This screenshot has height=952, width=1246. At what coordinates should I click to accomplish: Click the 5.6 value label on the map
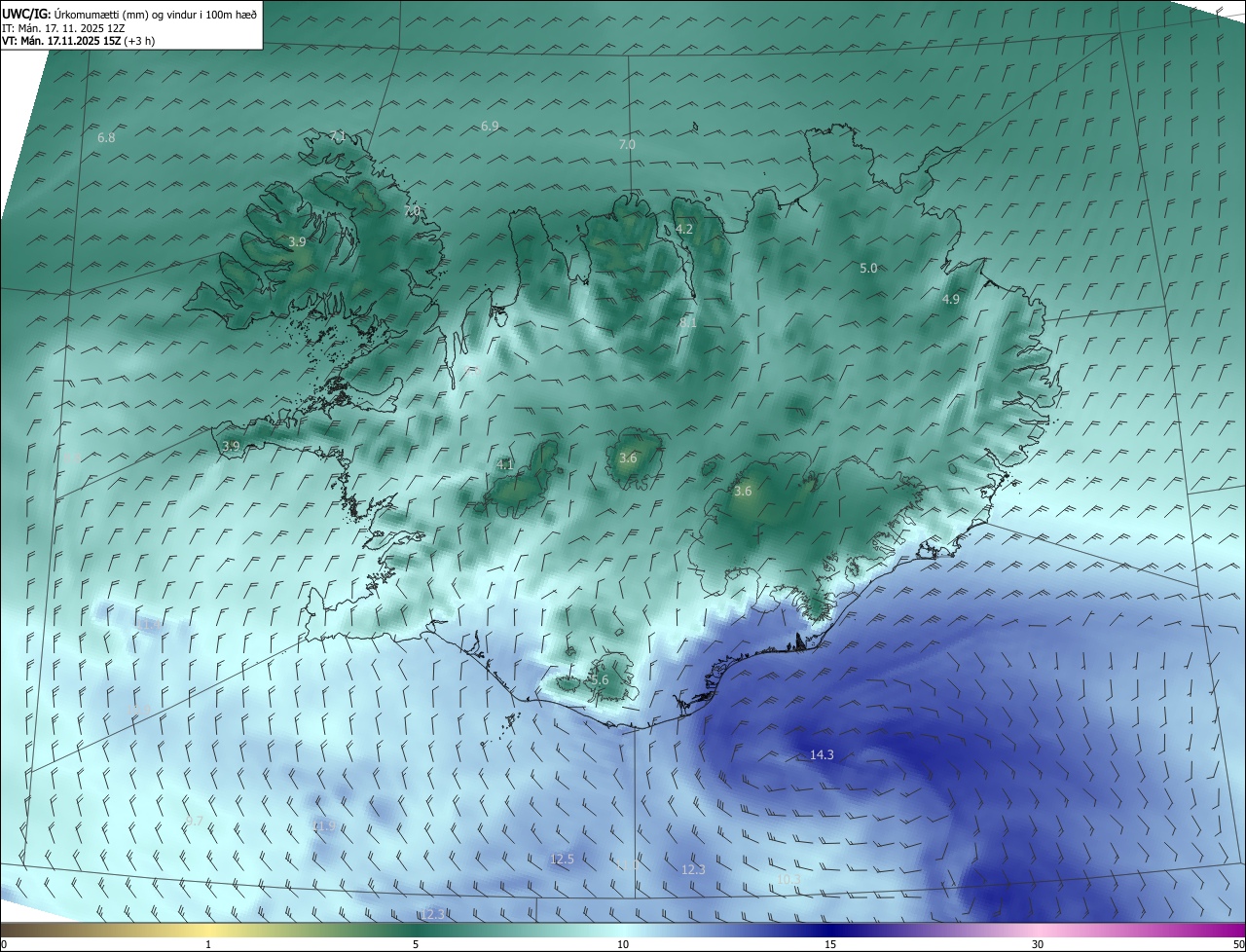(600, 680)
